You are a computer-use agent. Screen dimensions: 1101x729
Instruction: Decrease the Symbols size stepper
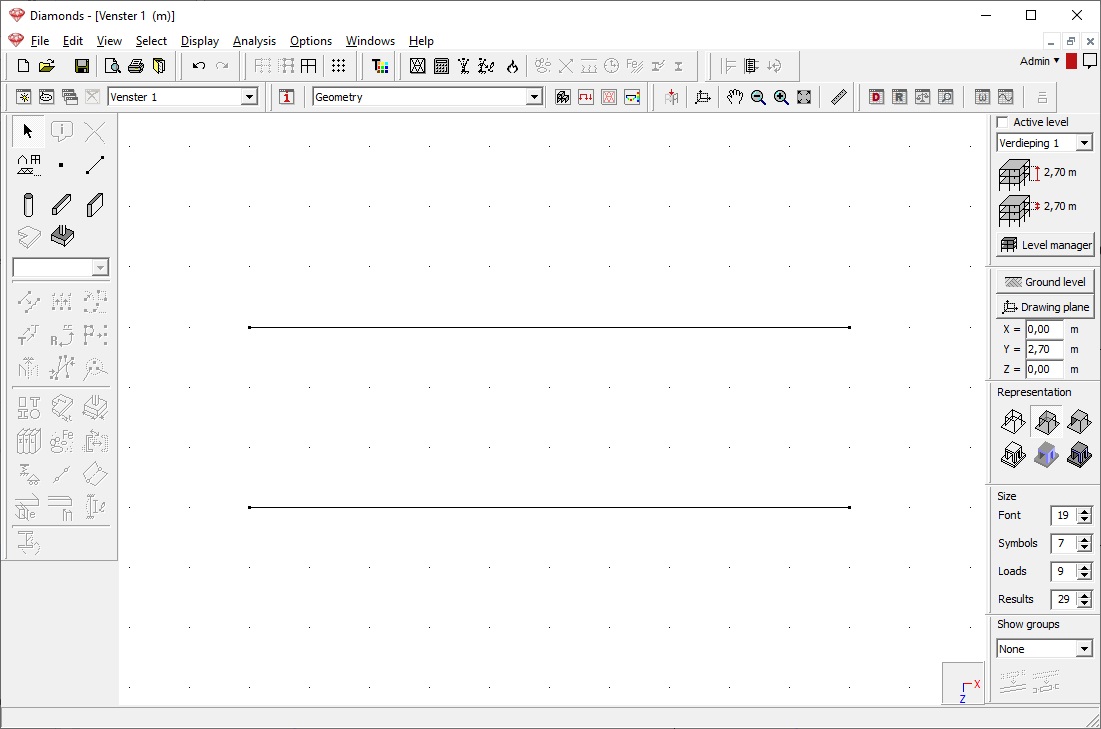1085,548
